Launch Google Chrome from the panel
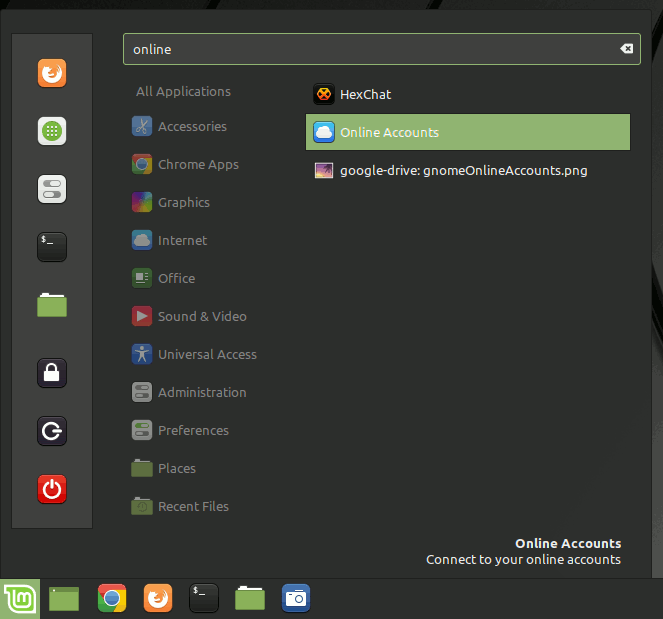Screen dimensions: 663x619 pos(112,598)
